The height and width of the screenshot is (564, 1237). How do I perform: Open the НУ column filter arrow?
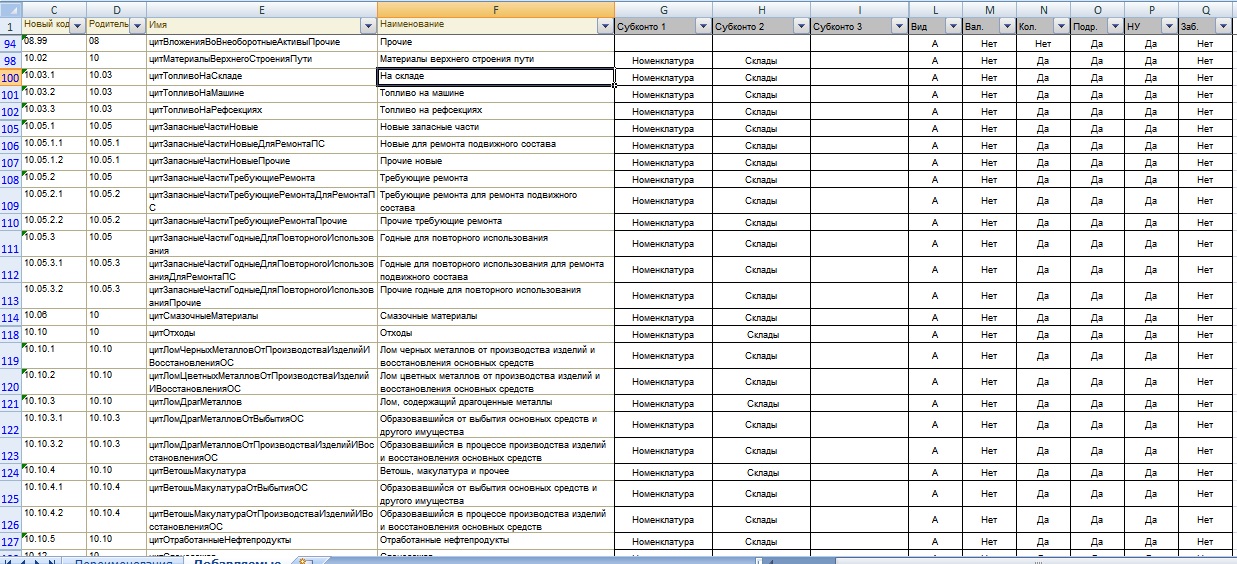coord(1167,26)
